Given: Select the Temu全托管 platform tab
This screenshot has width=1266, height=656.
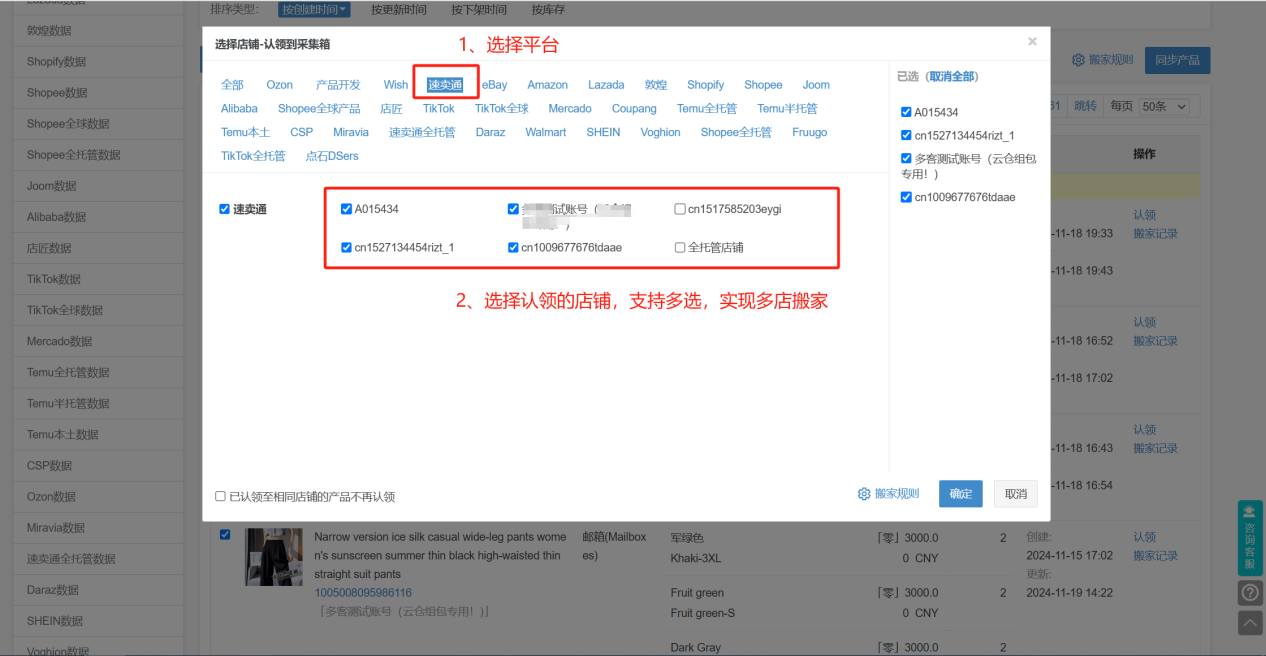Looking at the screenshot, I should 707,108.
